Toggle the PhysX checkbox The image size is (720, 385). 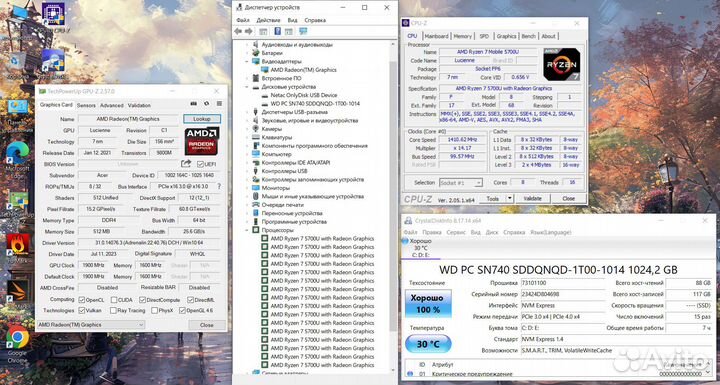tap(155, 311)
